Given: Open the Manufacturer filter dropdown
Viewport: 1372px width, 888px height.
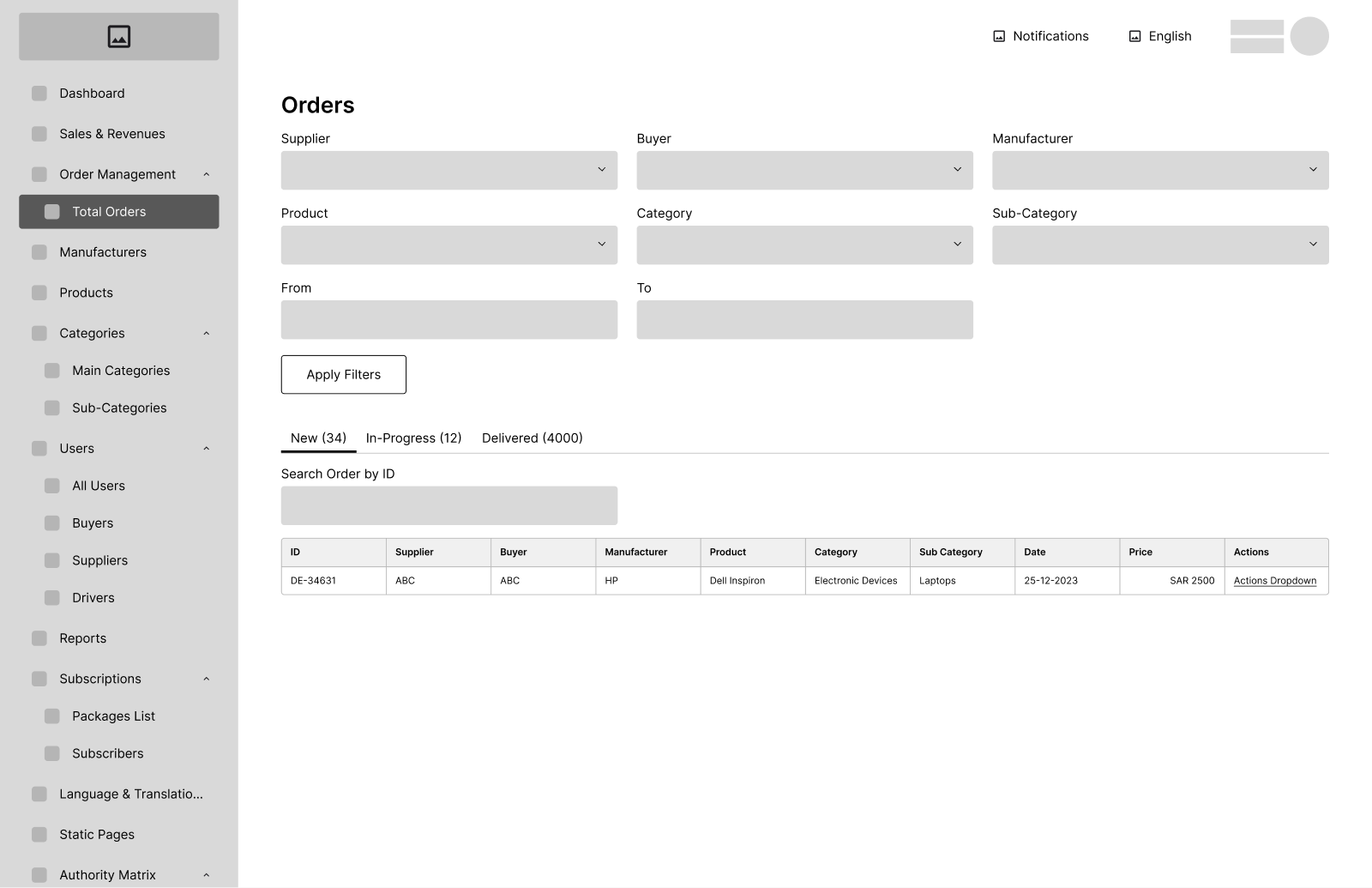Looking at the screenshot, I should (1160, 170).
